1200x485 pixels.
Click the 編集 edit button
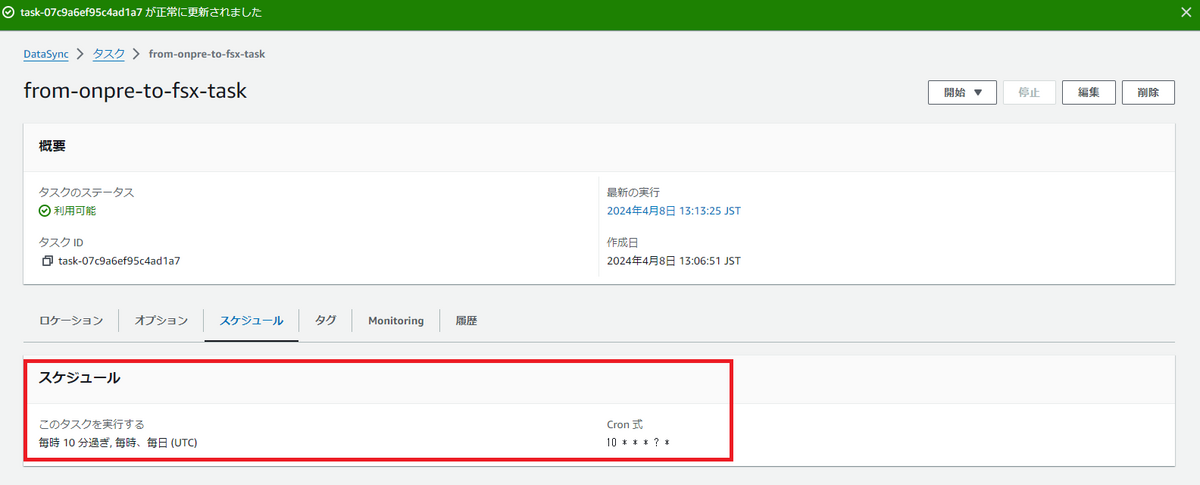pos(1089,92)
